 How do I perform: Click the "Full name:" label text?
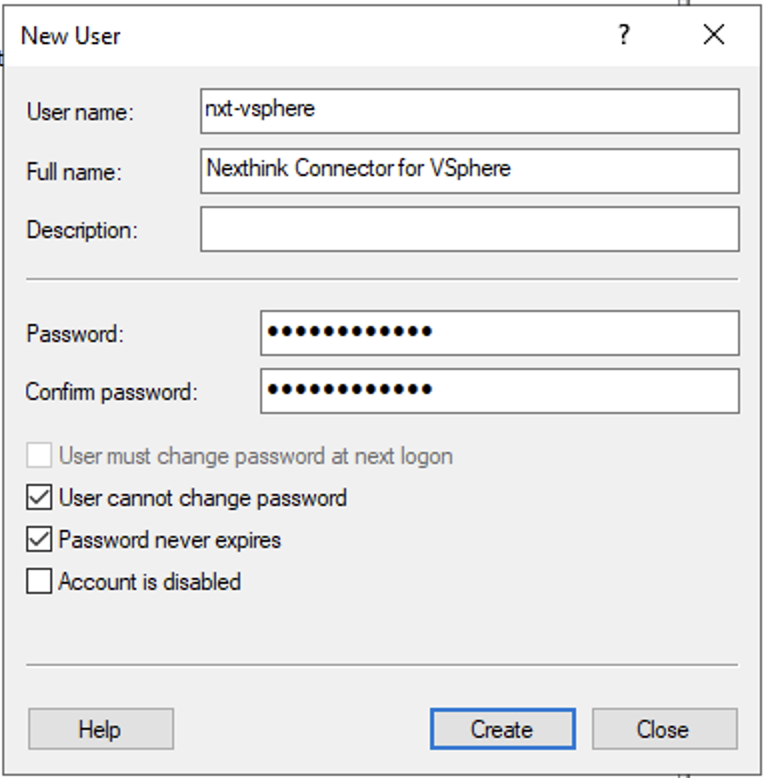(74, 172)
